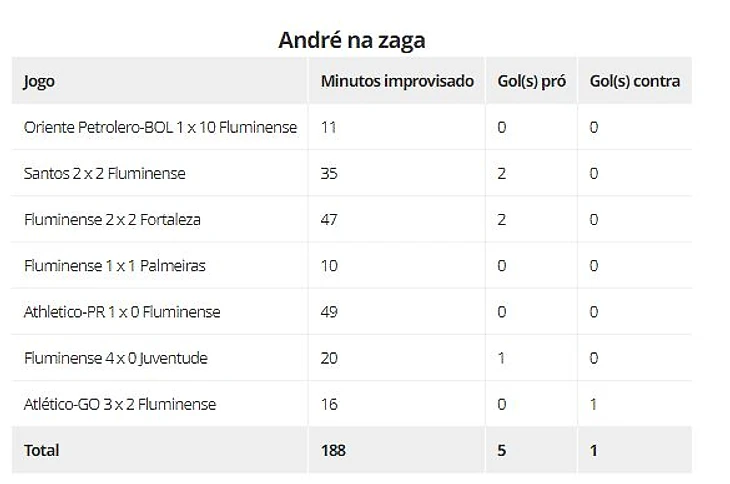
Task: Click the 35 minutes cell for Santos
Action: 329,174
